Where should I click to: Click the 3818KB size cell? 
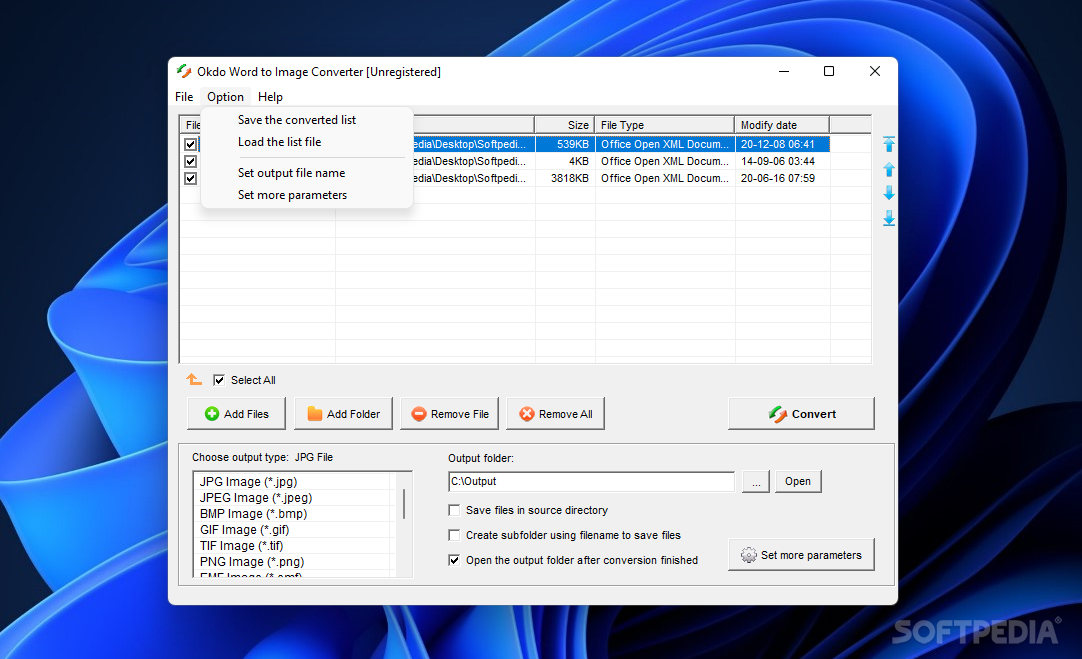tap(565, 178)
